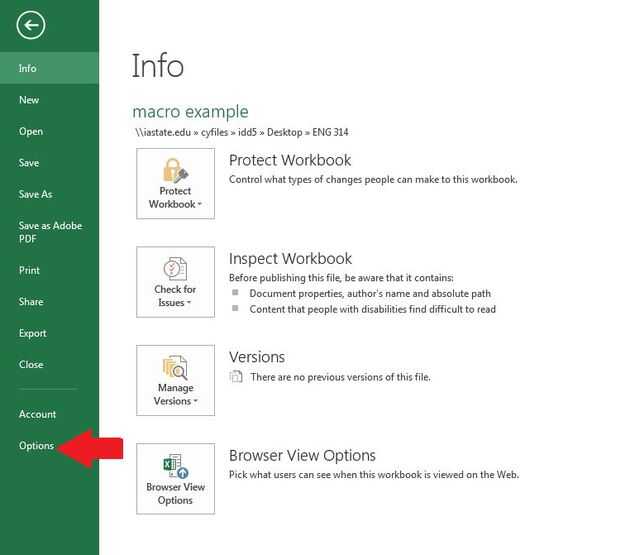Click the Browser View Options Excel icon

(176, 466)
